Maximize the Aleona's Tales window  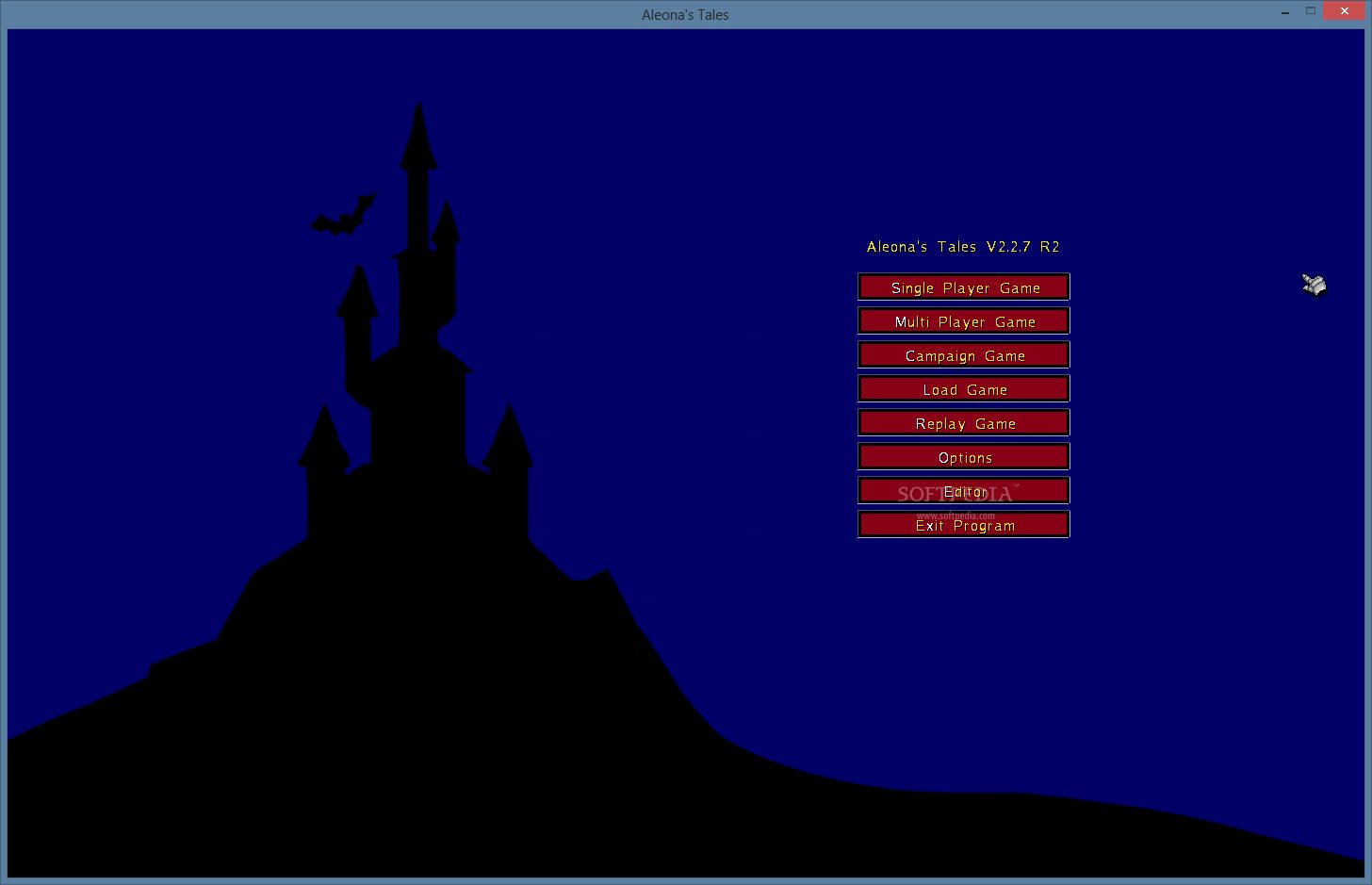tap(1310, 11)
